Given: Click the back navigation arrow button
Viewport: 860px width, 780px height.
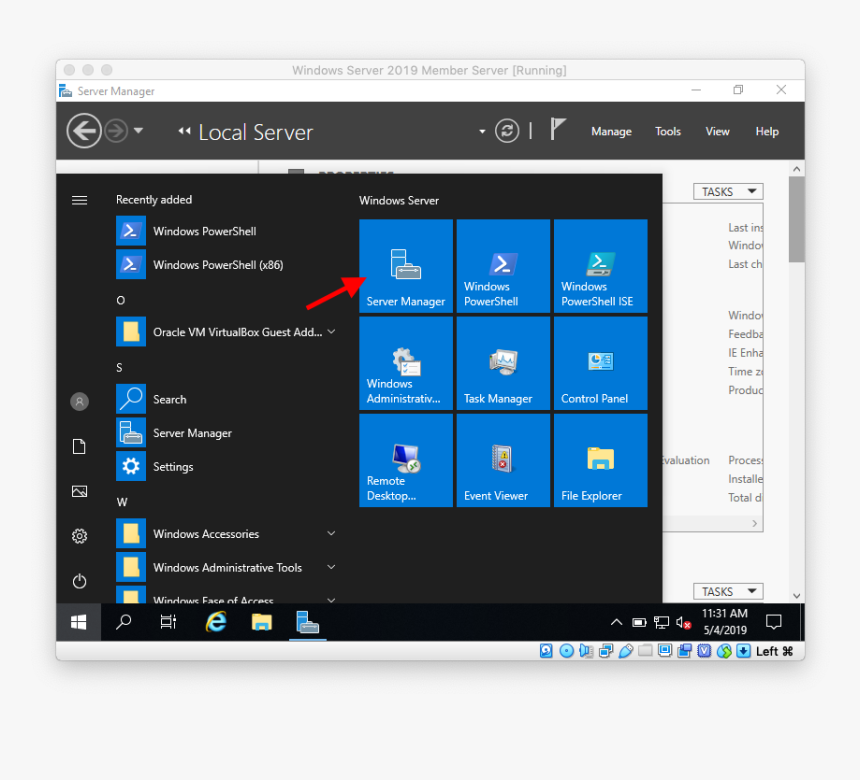Looking at the screenshot, I should 84,131.
